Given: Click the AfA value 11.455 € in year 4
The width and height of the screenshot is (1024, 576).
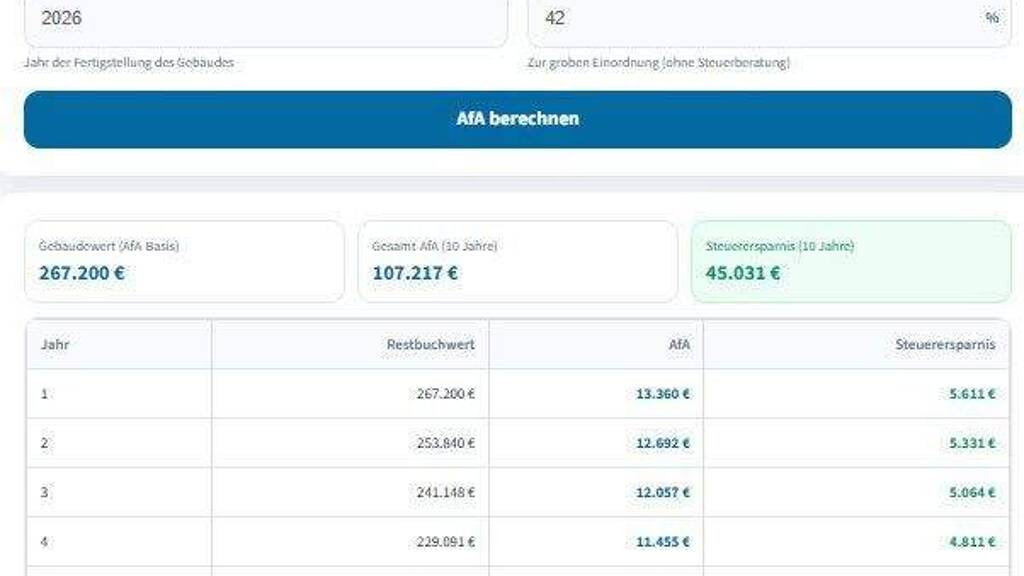Looking at the screenshot, I should pos(662,541).
